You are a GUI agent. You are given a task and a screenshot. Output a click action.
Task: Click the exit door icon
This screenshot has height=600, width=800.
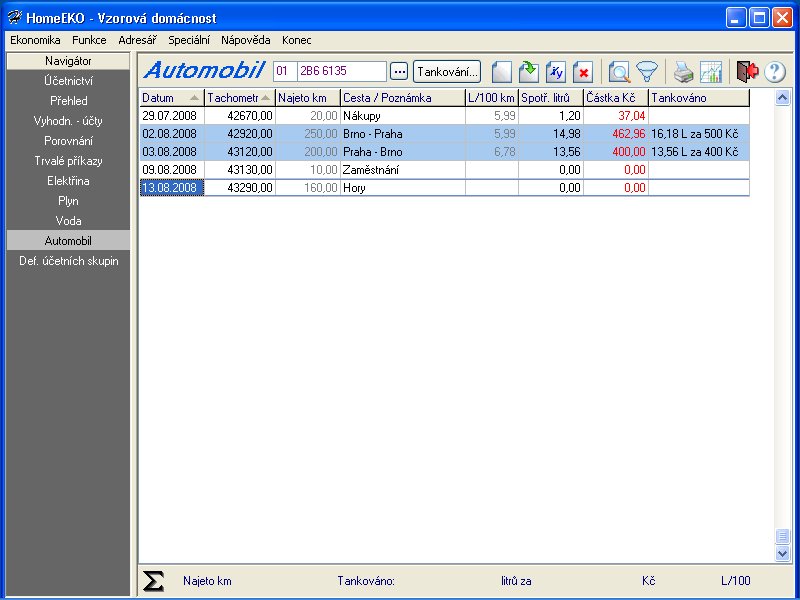pos(747,72)
